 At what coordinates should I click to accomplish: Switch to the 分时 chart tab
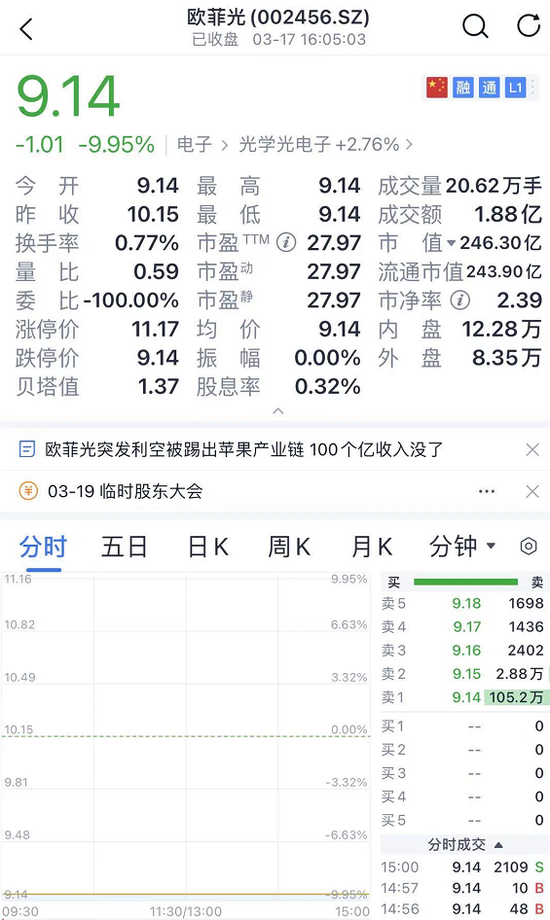coord(43,546)
